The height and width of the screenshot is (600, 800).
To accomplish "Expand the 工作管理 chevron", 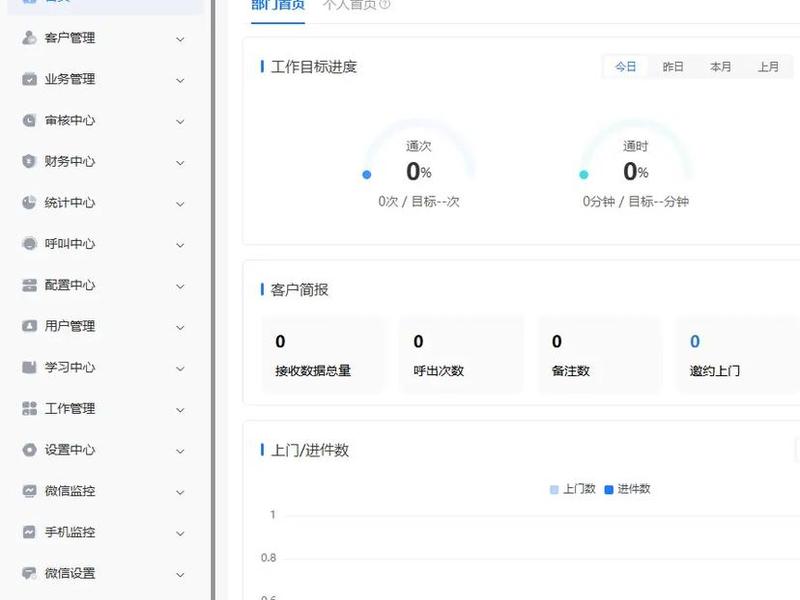I will pyautogui.click(x=180, y=410).
